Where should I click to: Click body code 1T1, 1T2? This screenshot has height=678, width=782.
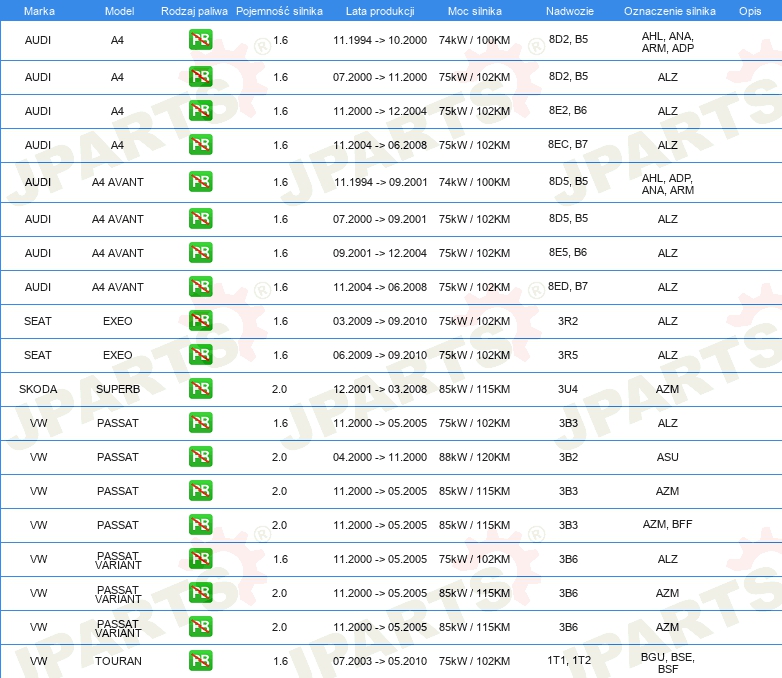coord(569,661)
